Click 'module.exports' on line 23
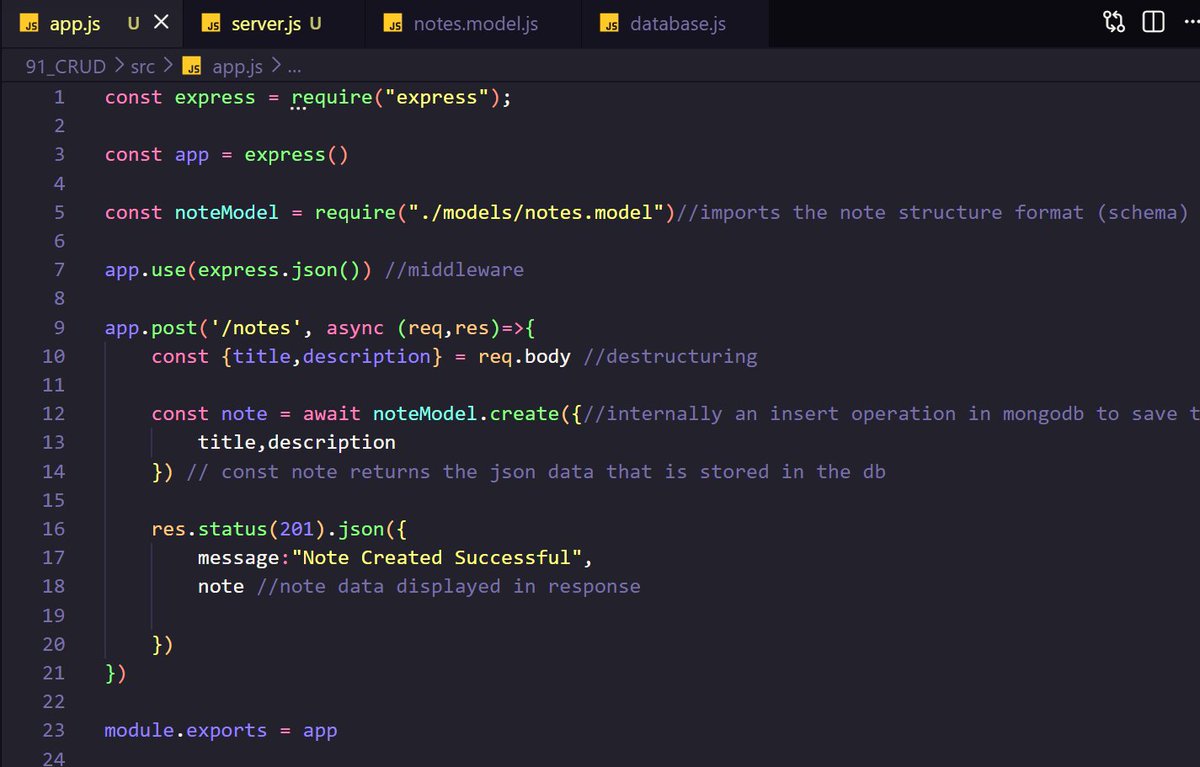The image size is (1200, 767). (186, 730)
